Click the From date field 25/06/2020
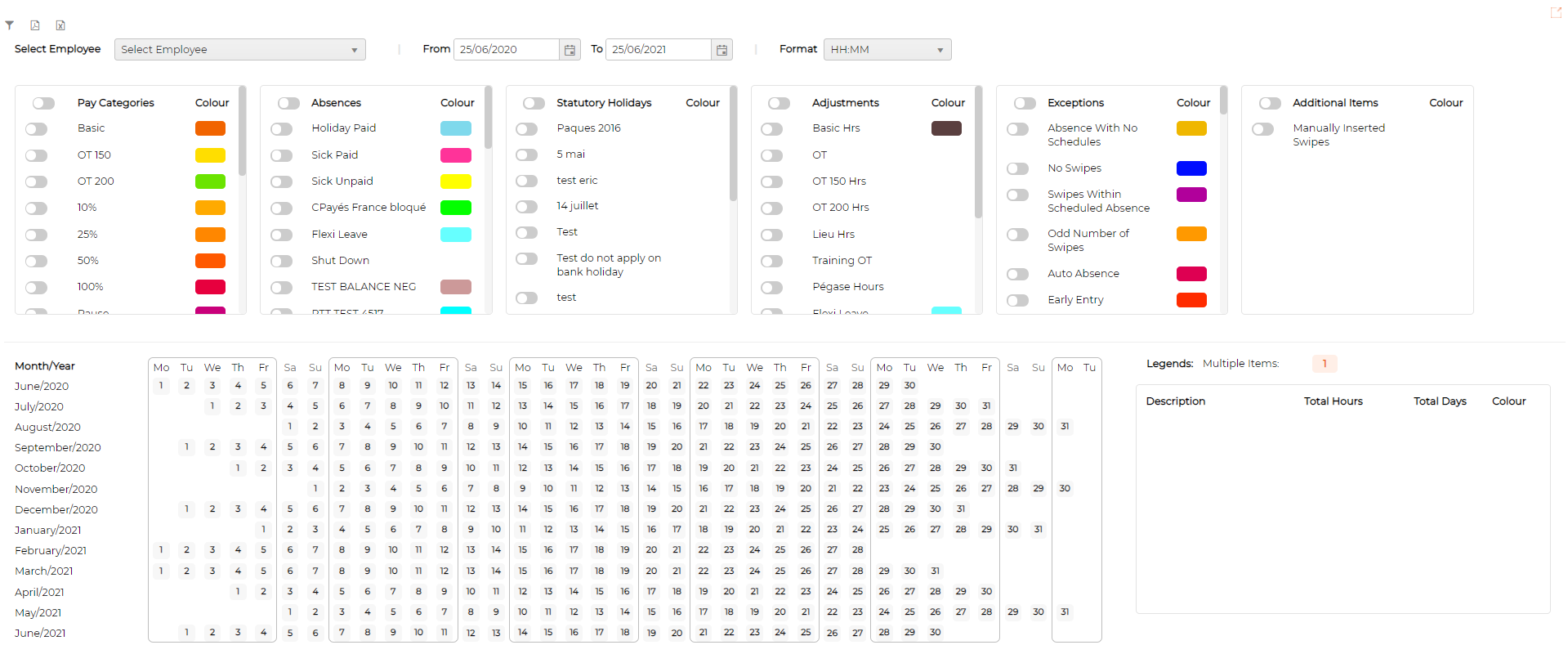1568x654 pixels. (x=507, y=50)
